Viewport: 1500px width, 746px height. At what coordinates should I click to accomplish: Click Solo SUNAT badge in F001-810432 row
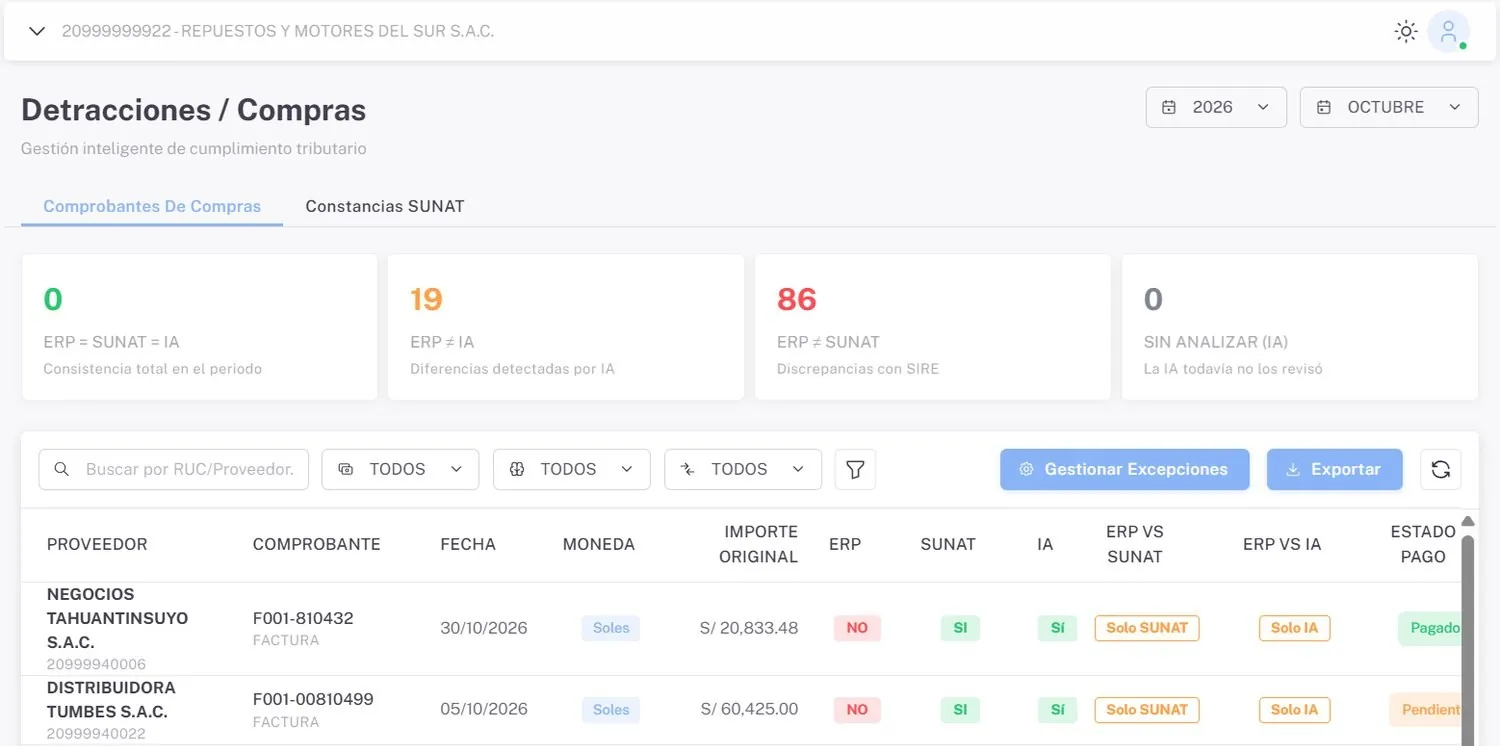point(1147,628)
